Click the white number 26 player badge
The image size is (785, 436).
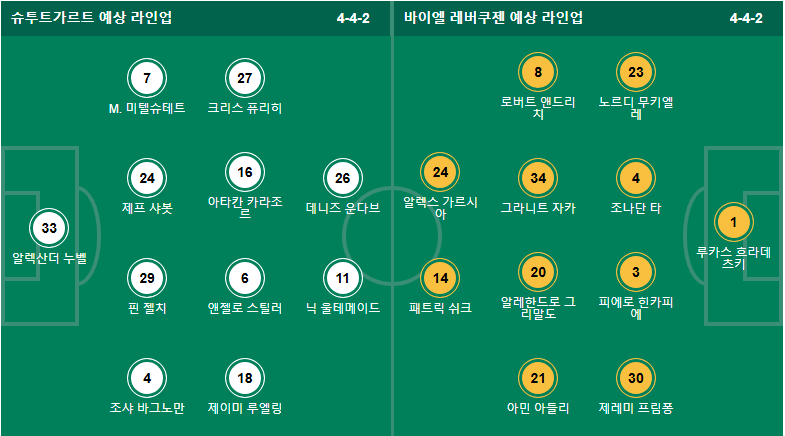(342, 178)
